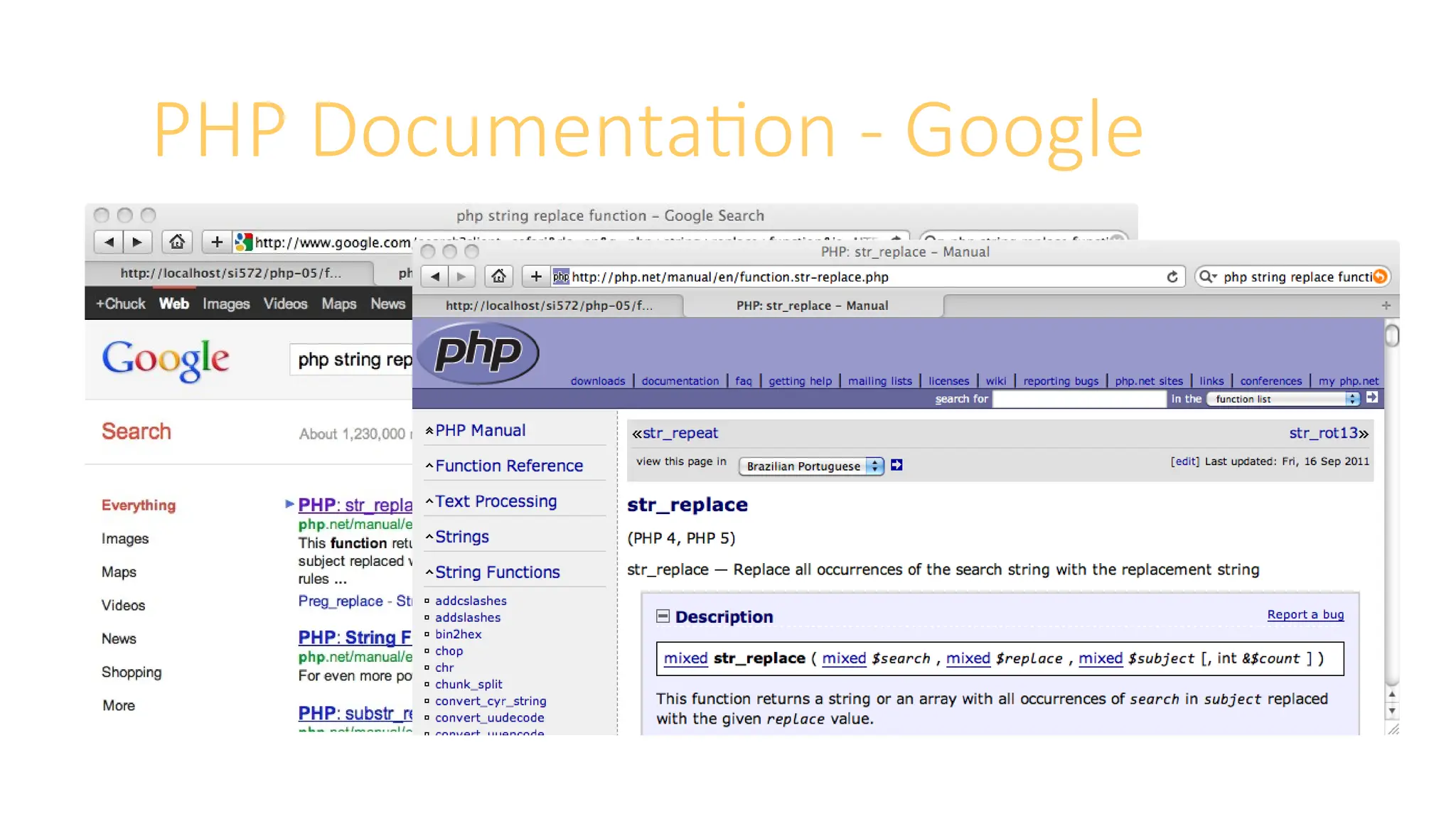Click scrollbar down arrow in PHP window
This screenshot has width=1456, height=819.
[x=1392, y=710]
